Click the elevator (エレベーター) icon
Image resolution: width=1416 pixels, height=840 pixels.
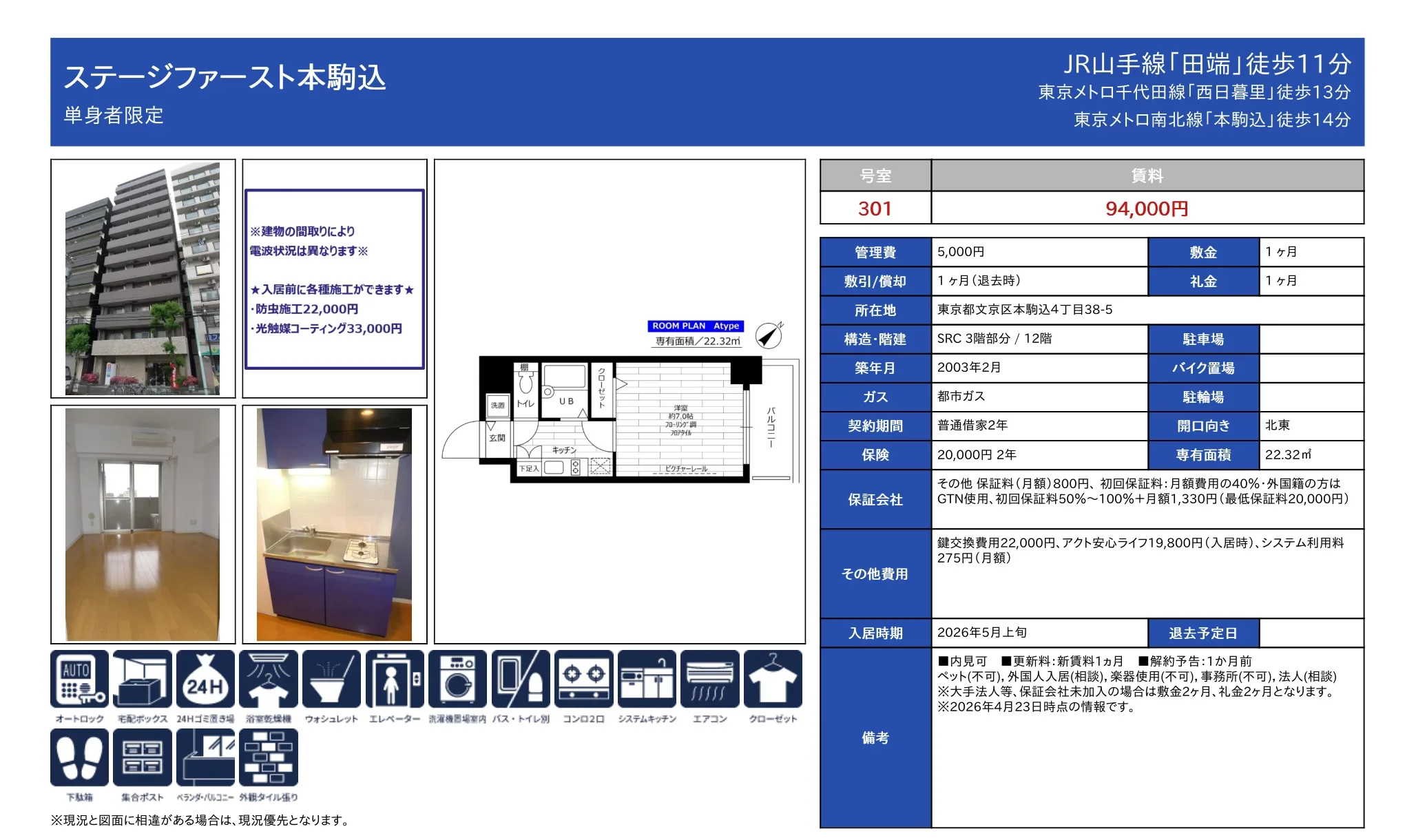(x=395, y=679)
